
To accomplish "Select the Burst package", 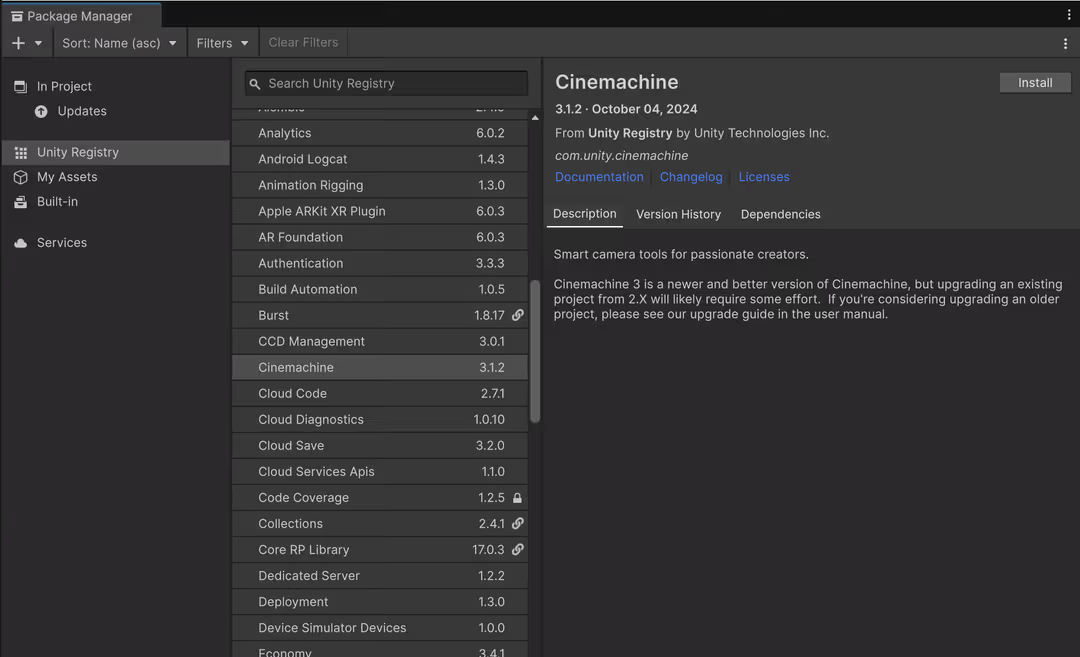I will (380, 315).
